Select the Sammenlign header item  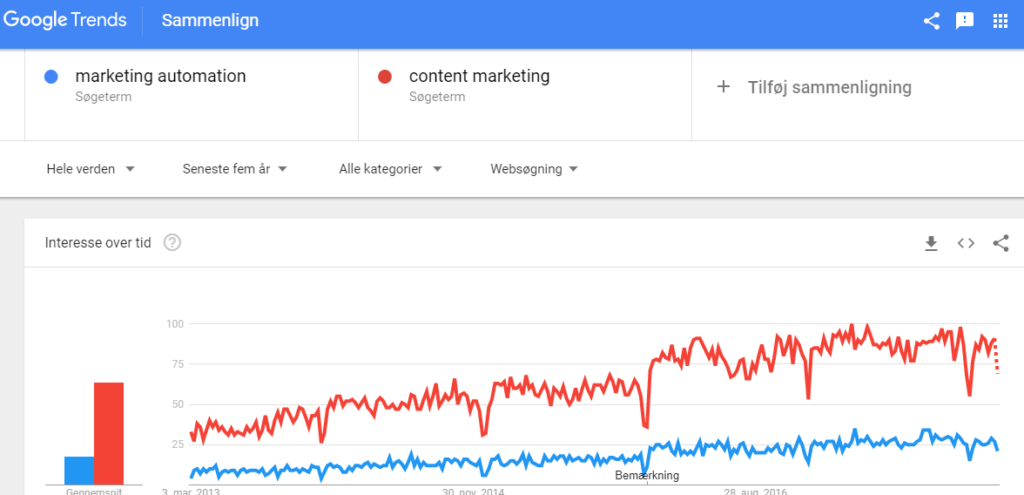pyautogui.click(x=211, y=21)
